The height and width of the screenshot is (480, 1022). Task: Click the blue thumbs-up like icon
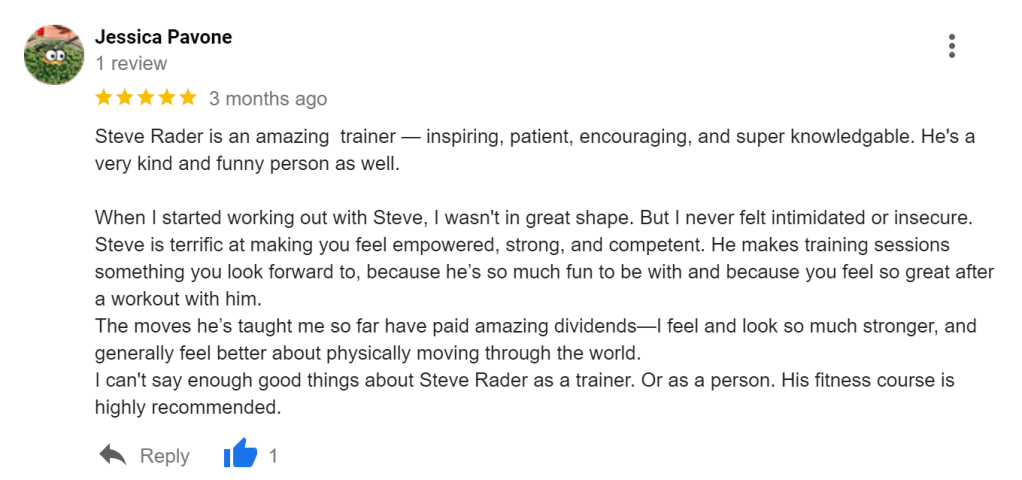(240, 455)
